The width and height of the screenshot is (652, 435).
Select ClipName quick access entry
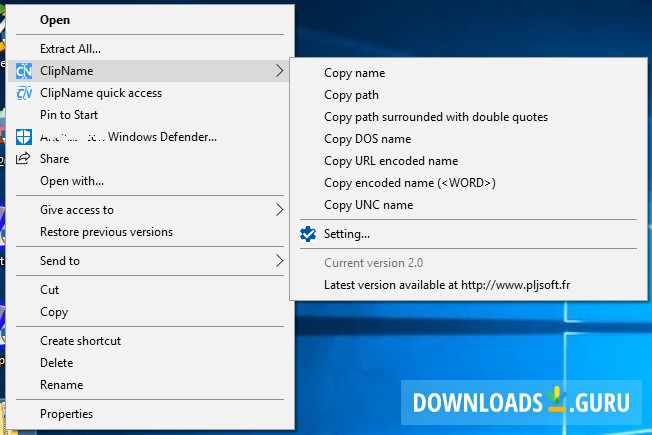[x=150, y=93]
